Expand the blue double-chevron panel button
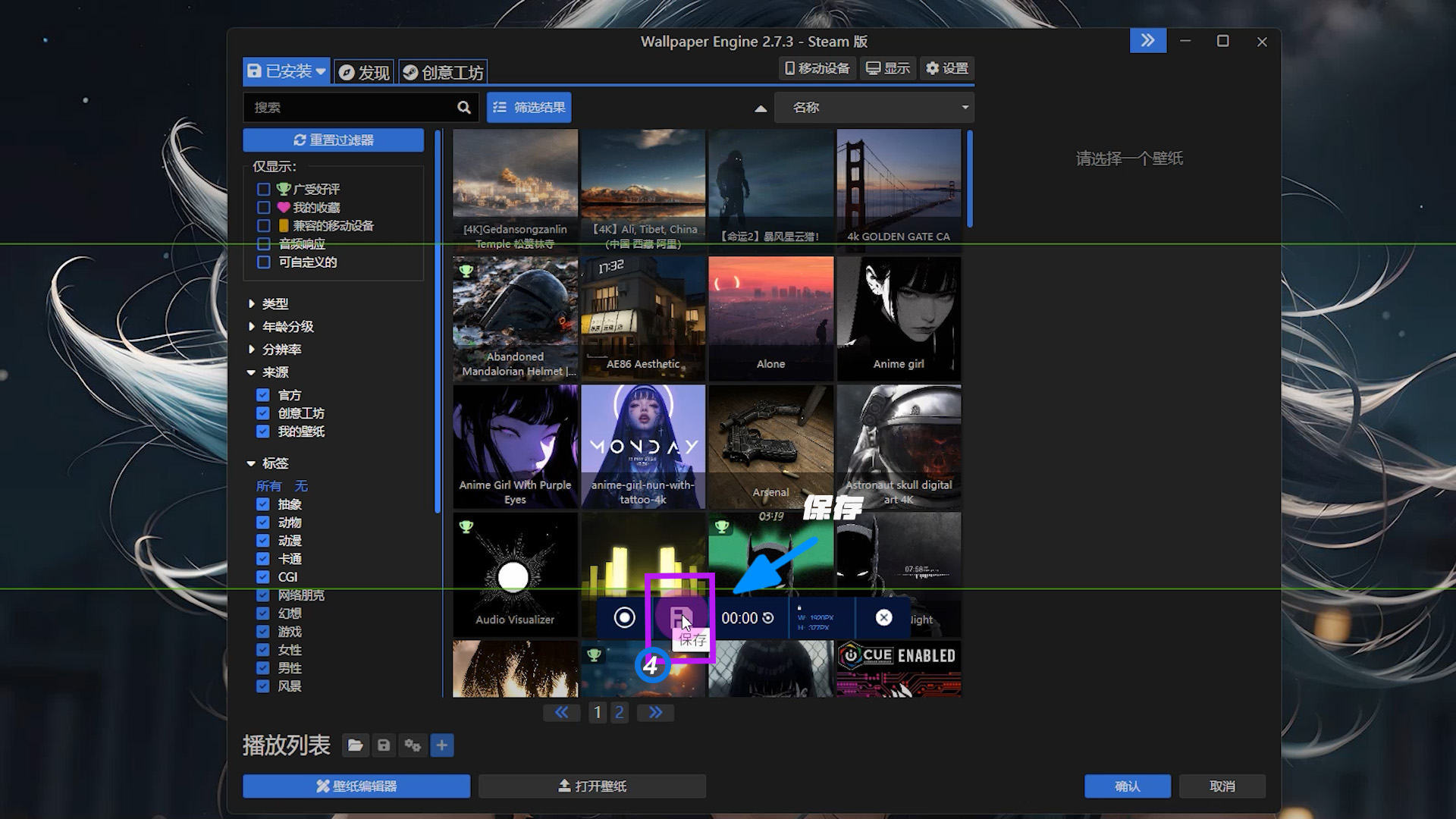The height and width of the screenshot is (819, 1456). click(x=1148, y=41)
